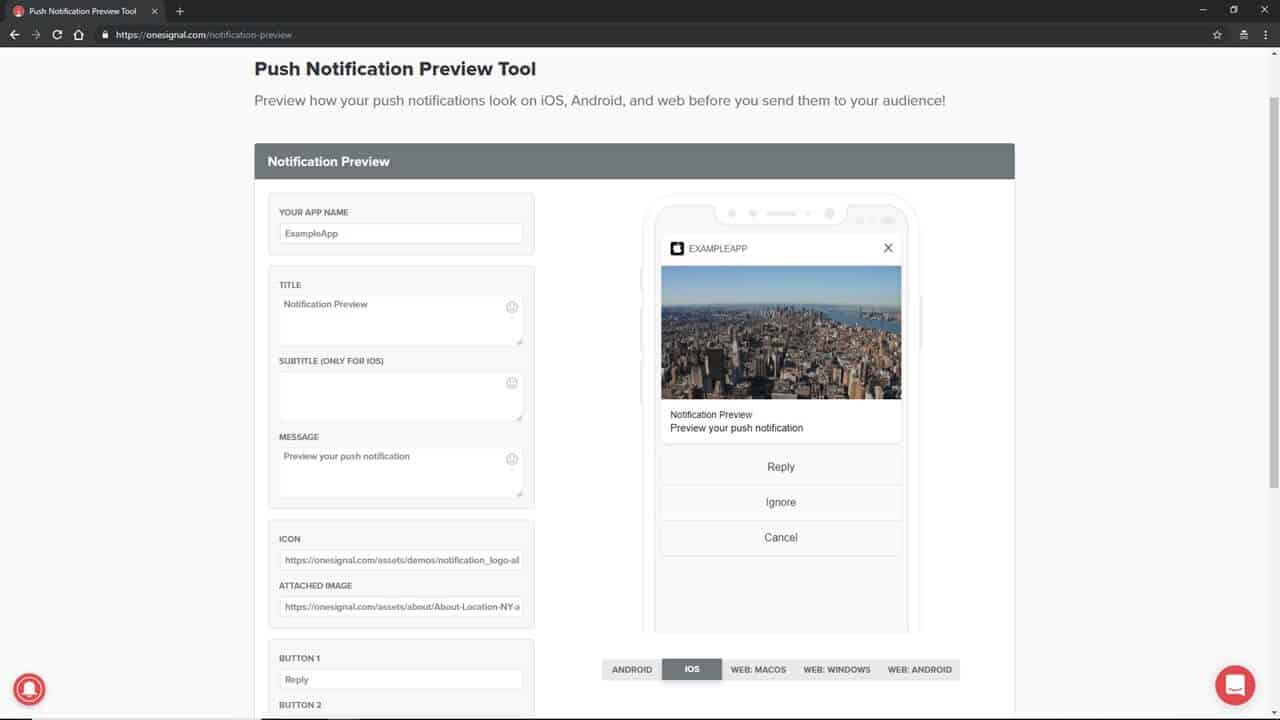Click the 'Preview your push notification' preview text
The height and width of the screenshot is (720, 1280).
pos(736,428)
